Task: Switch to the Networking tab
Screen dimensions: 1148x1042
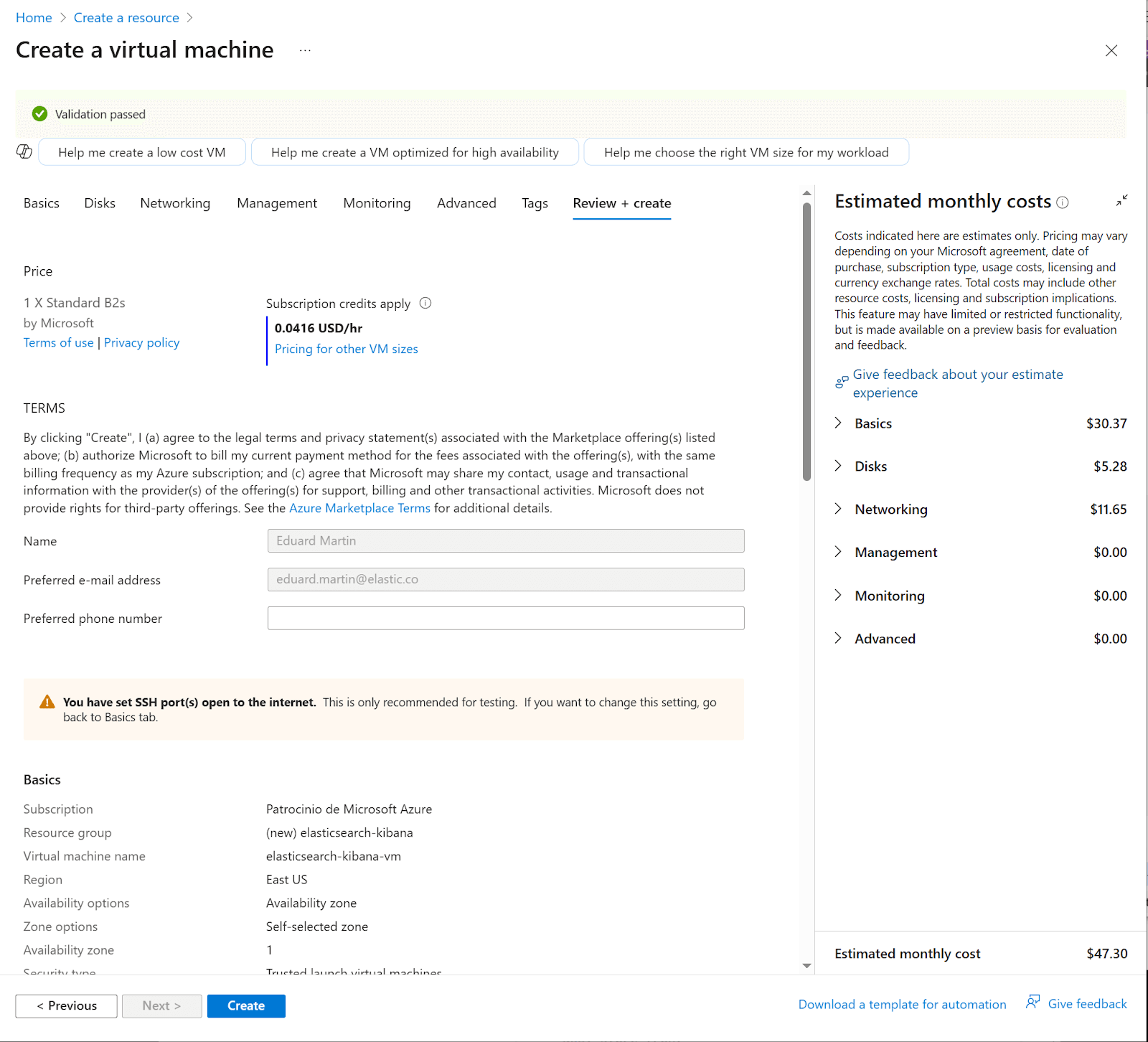Action: click(x=174, y=203)
